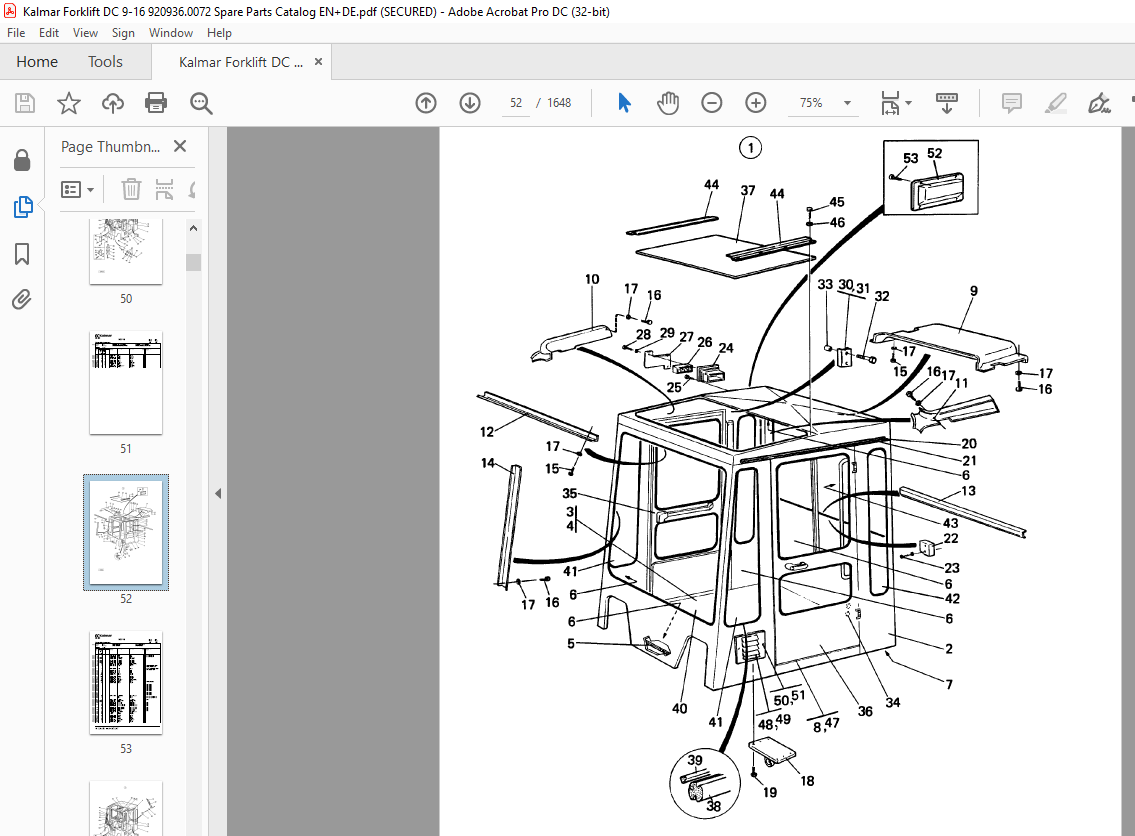Image resolution: width=1135 pixels, height=836 pixels.
Task: Go to previous page arrow
Action: [426, 103]
